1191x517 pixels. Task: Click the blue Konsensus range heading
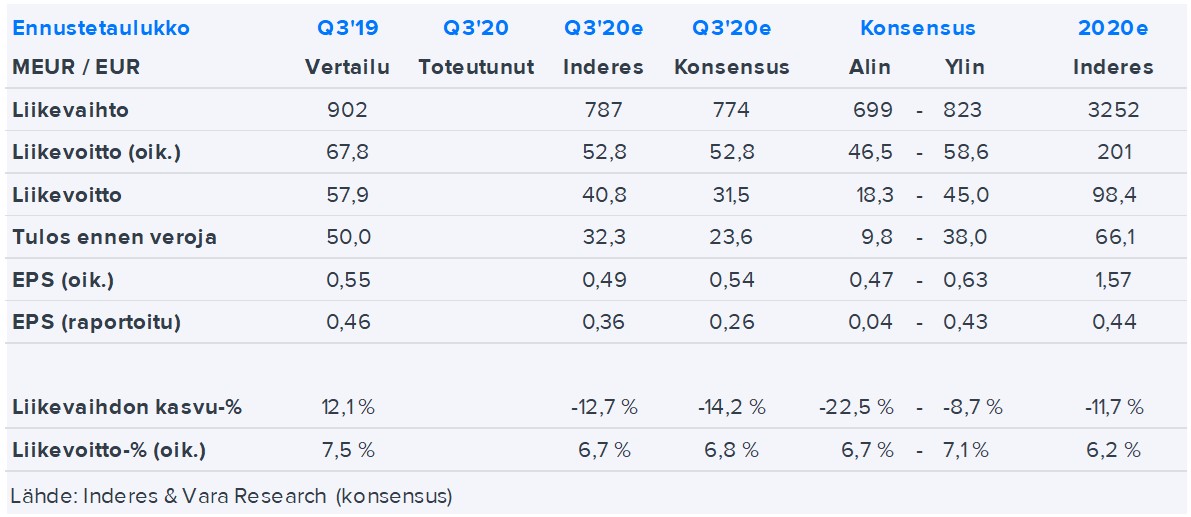click(x=917, y=28)
